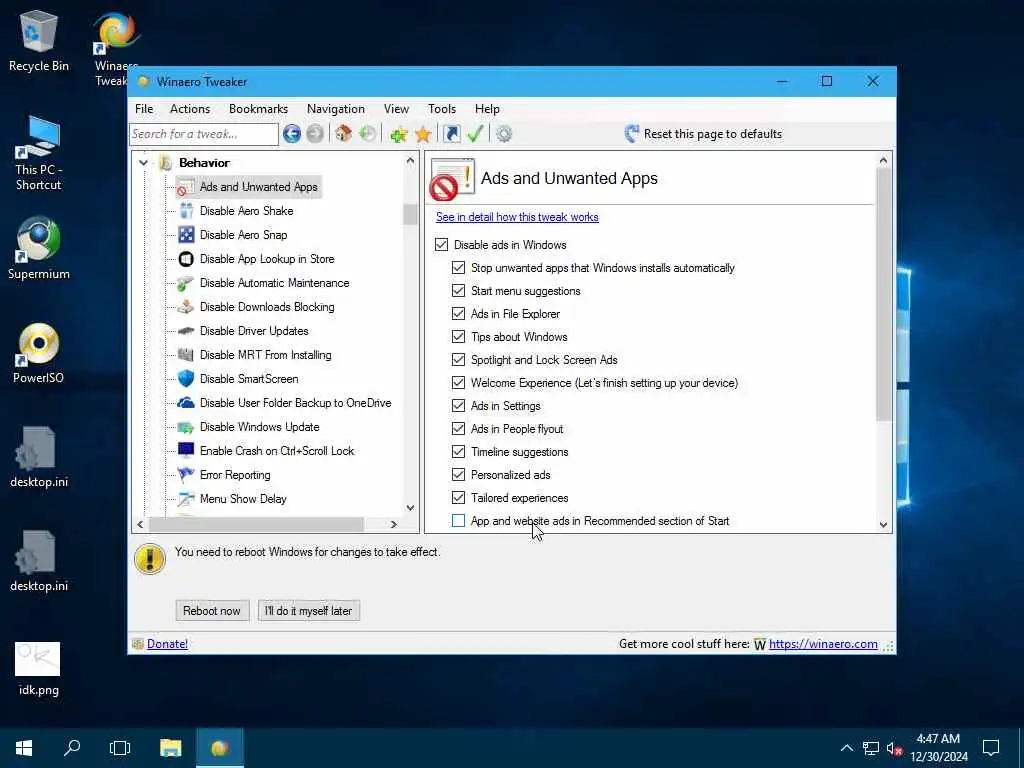Toggle Tips about Windows checkbox

pos(458,337)
